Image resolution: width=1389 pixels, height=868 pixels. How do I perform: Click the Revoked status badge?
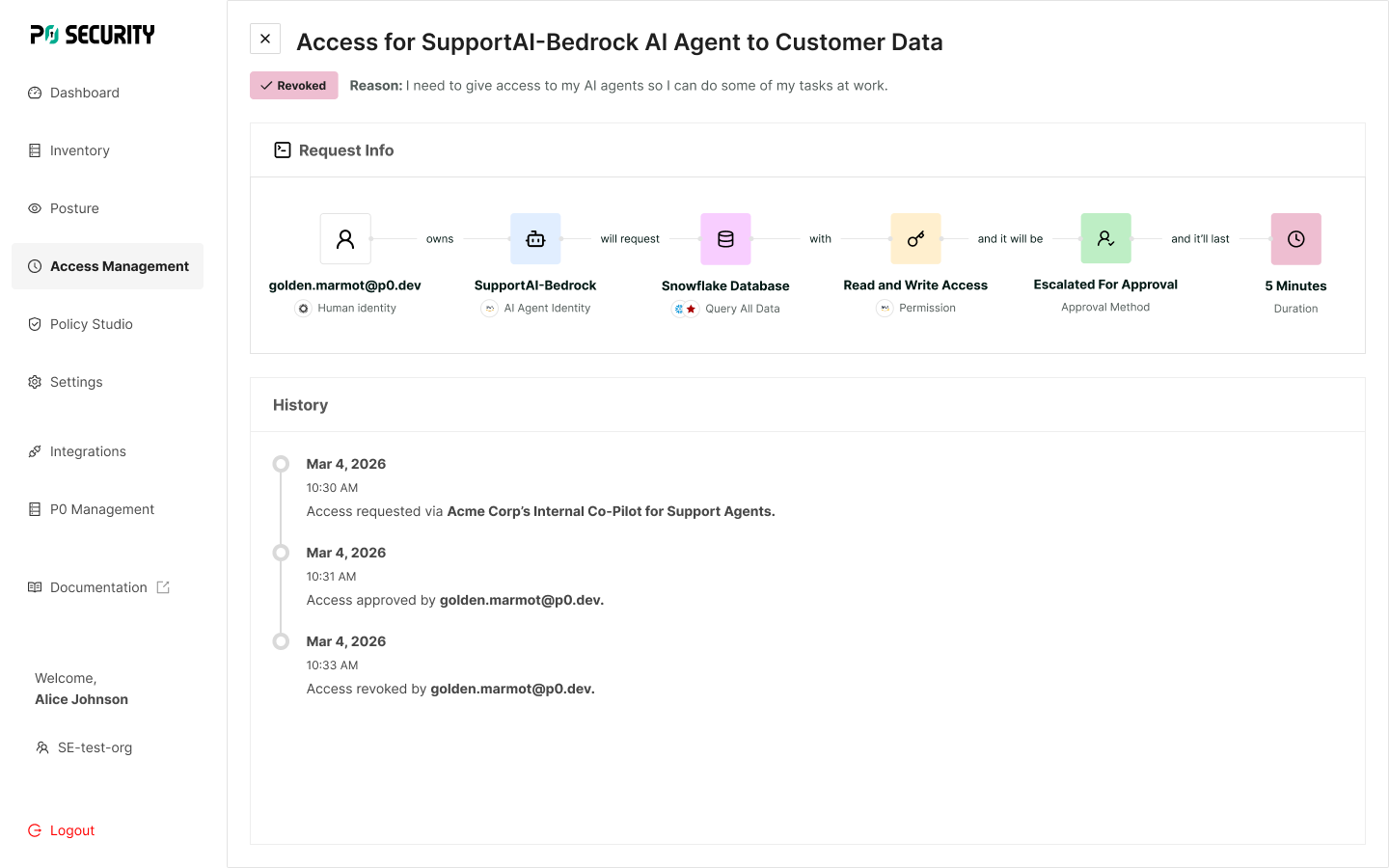point(294,86)
